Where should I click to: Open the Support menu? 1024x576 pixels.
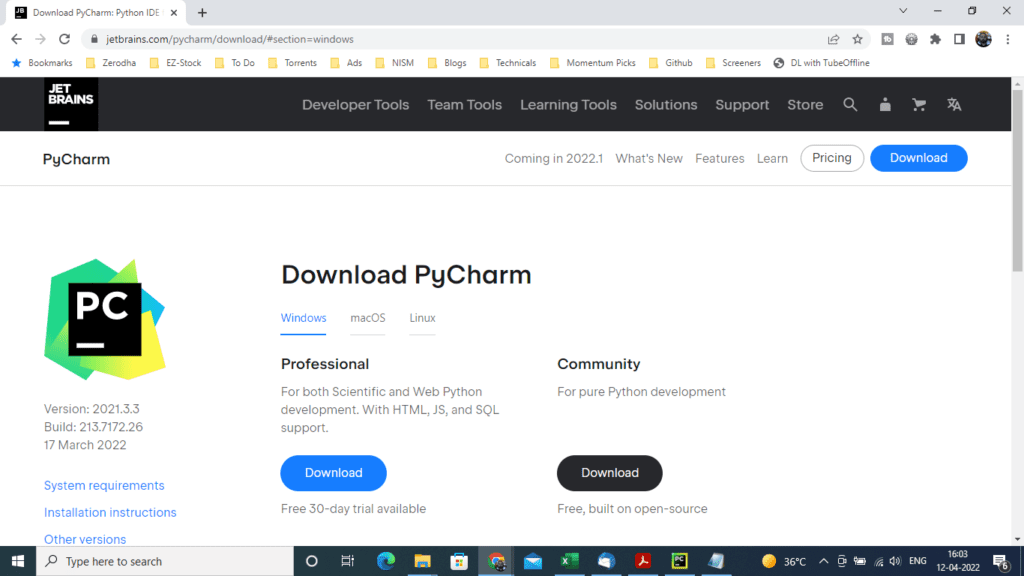[x=742, y=104]
